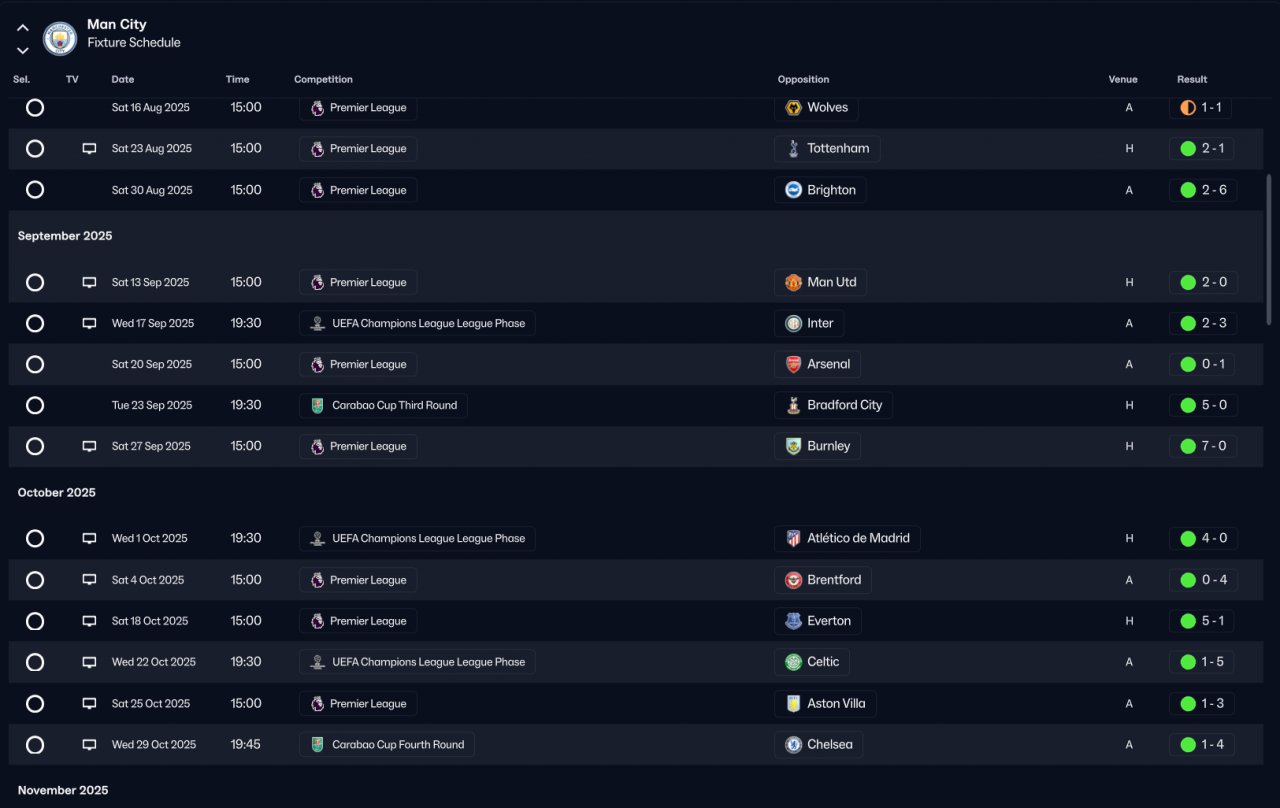The width and height of the screenshot is (1280, 808).
Task: Open the 1-1 result against Wolves
Action: coord(1200,108)
